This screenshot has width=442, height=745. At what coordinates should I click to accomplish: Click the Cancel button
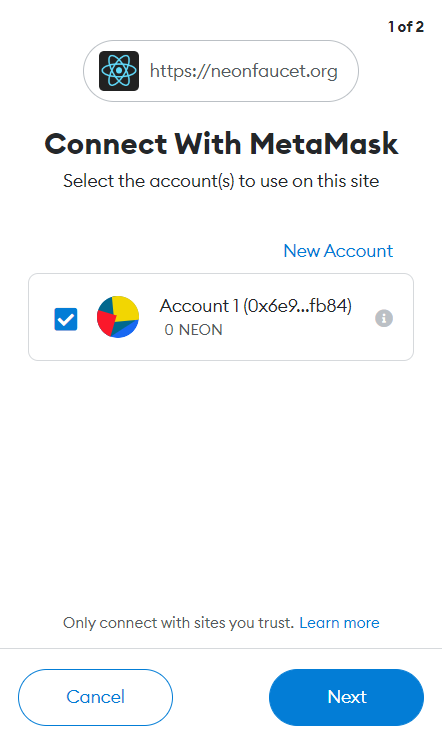pyautogui.click(x=96, y=697)
